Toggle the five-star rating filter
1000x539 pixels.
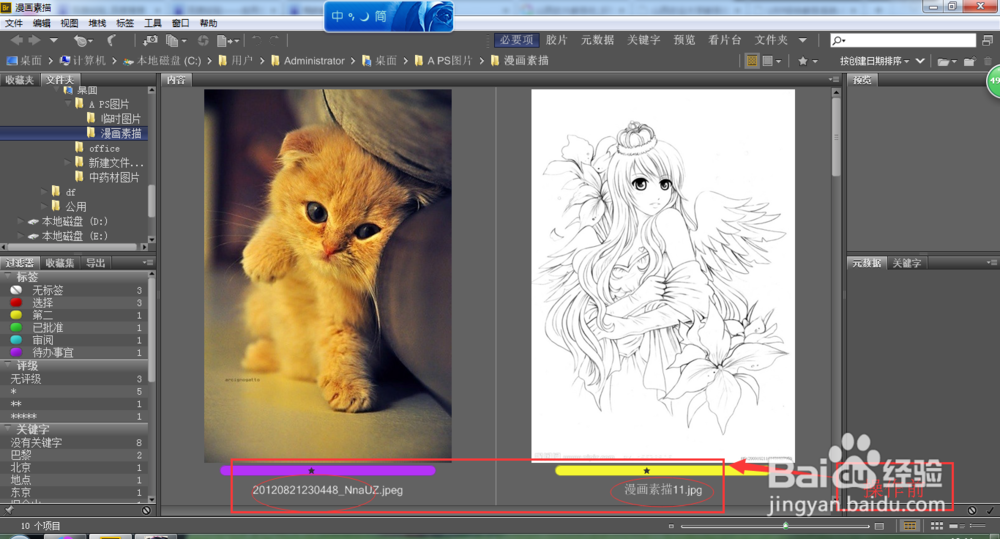click(74, 416)
